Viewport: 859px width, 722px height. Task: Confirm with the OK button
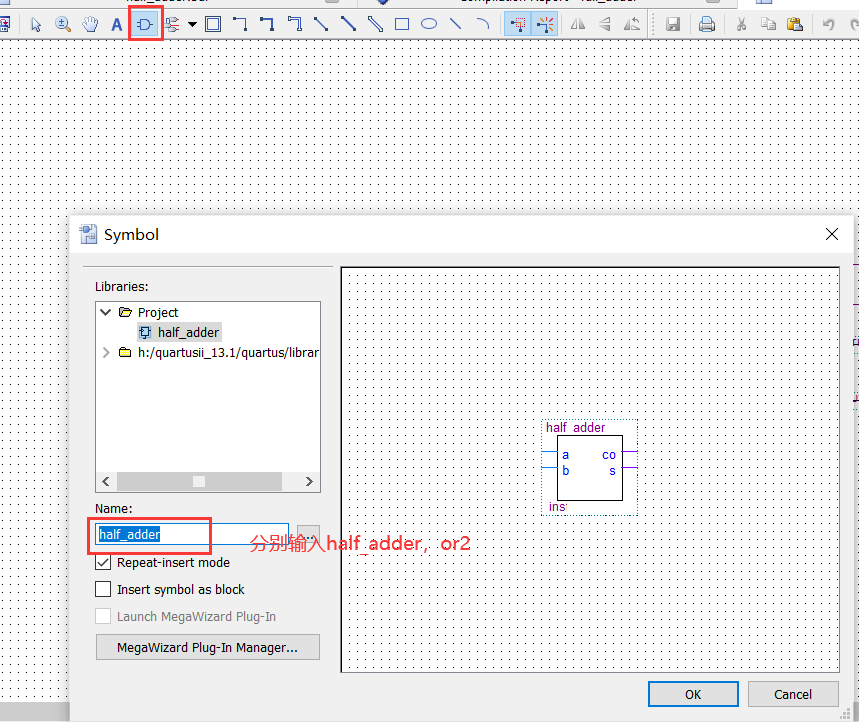693,695
